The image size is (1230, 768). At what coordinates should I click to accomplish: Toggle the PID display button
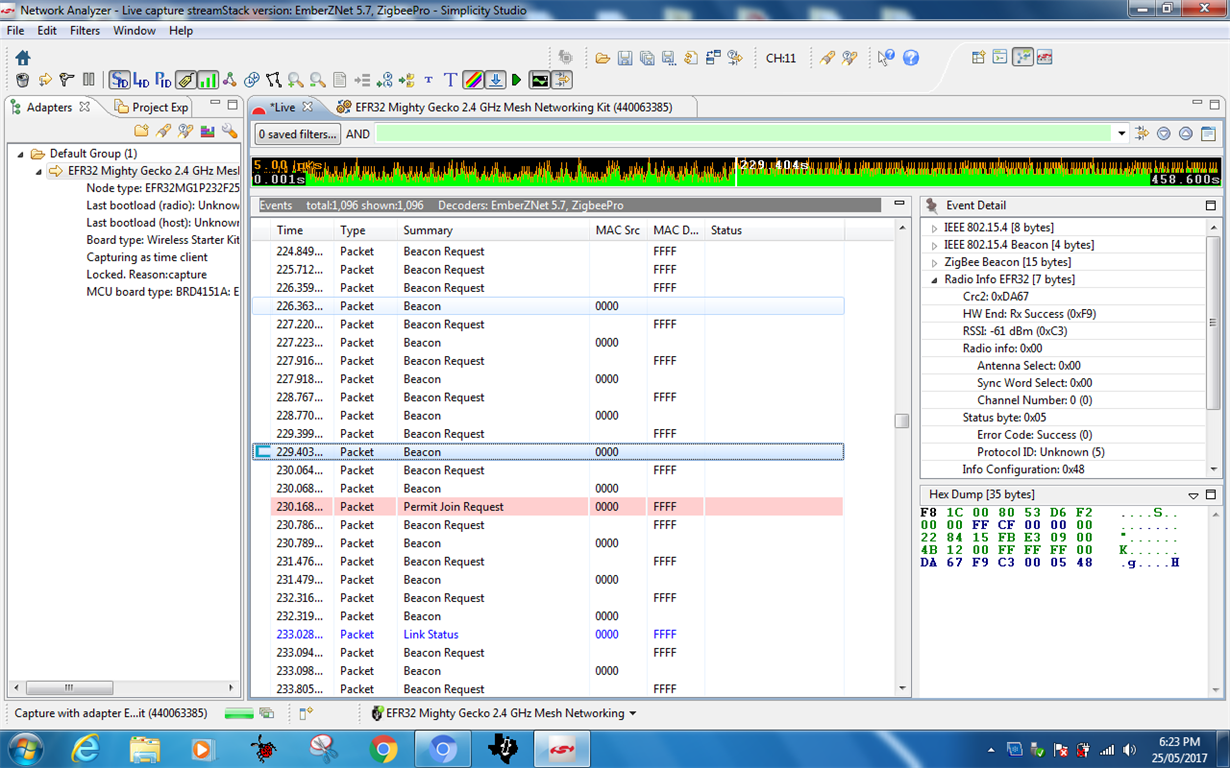pyautogui.click(x=163, y=79)
